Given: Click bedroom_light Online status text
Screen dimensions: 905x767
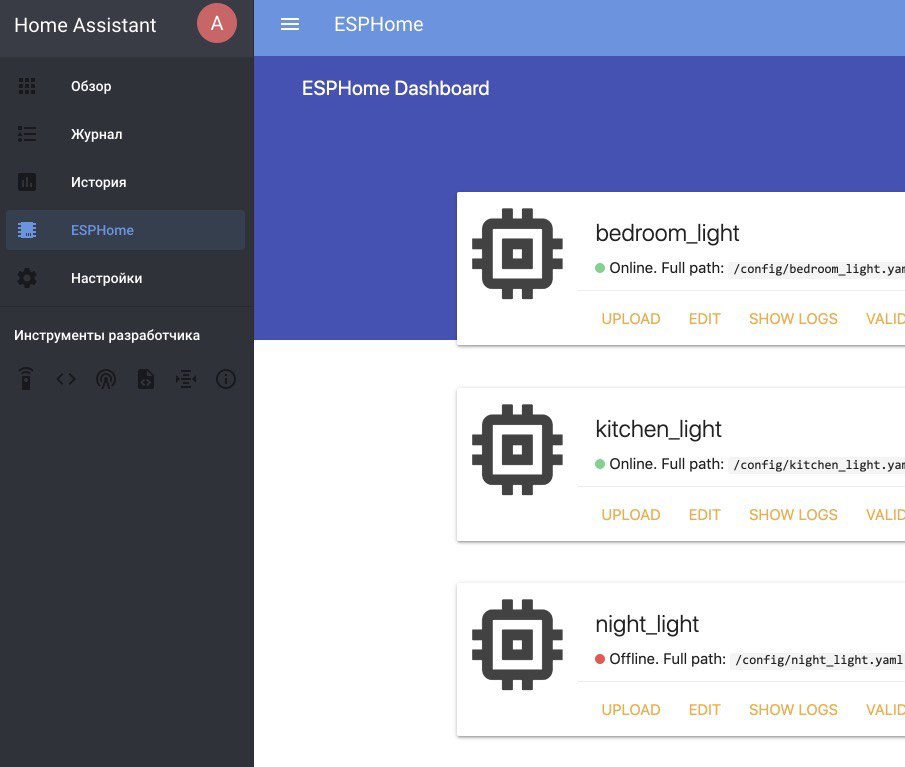Looking at the screenshot, I should tap(633, 268).
